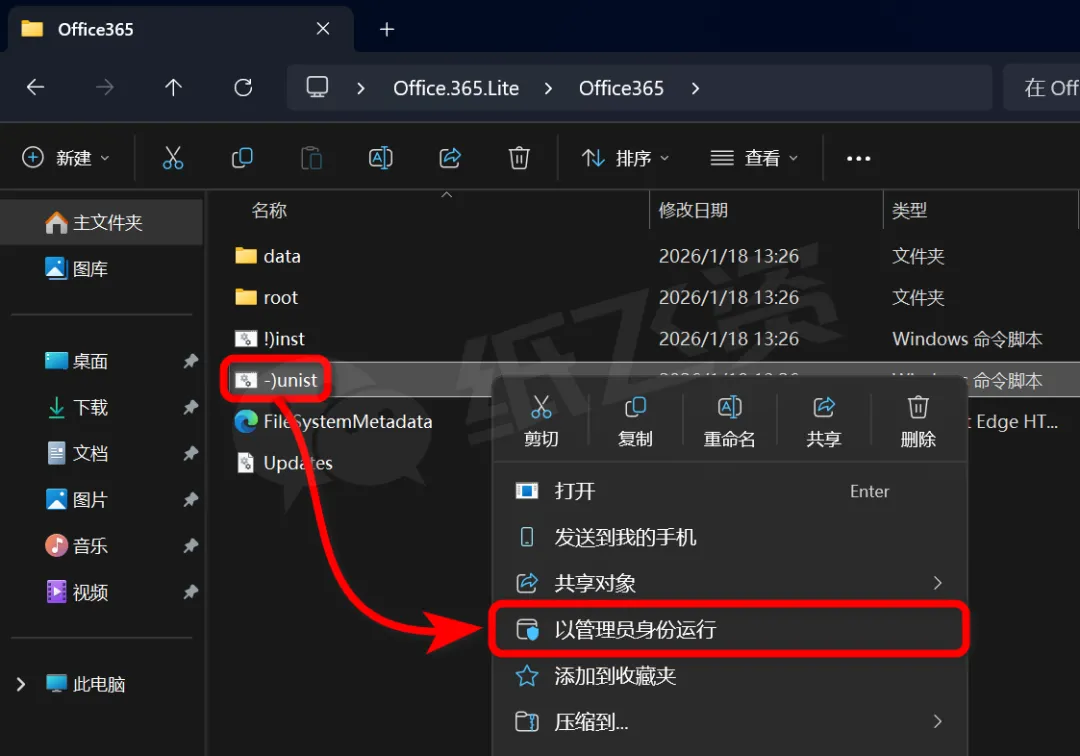The width and height of the screenshot is (1080, 756).
Task: Click the This PC monitor icon in address bar
Action: pyautogui.click(x=318, y=87)
